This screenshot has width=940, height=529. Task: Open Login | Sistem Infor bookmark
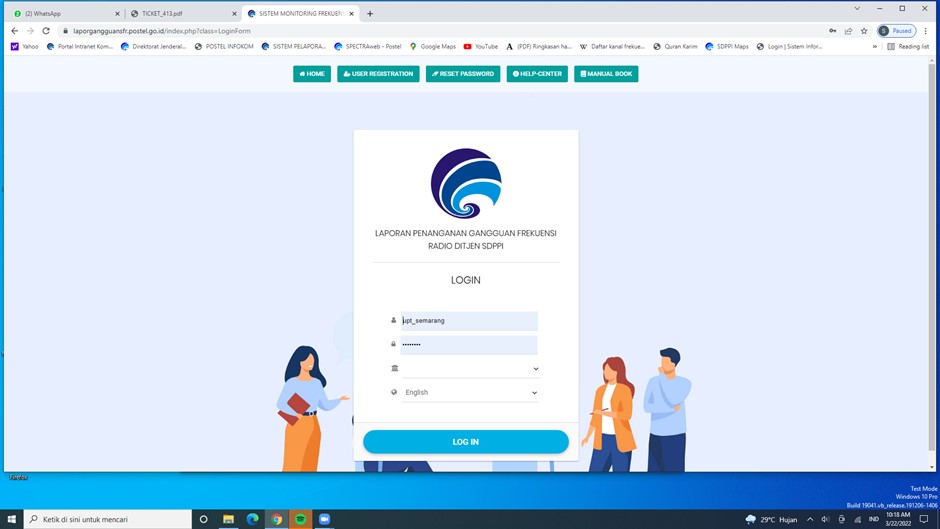789,46
